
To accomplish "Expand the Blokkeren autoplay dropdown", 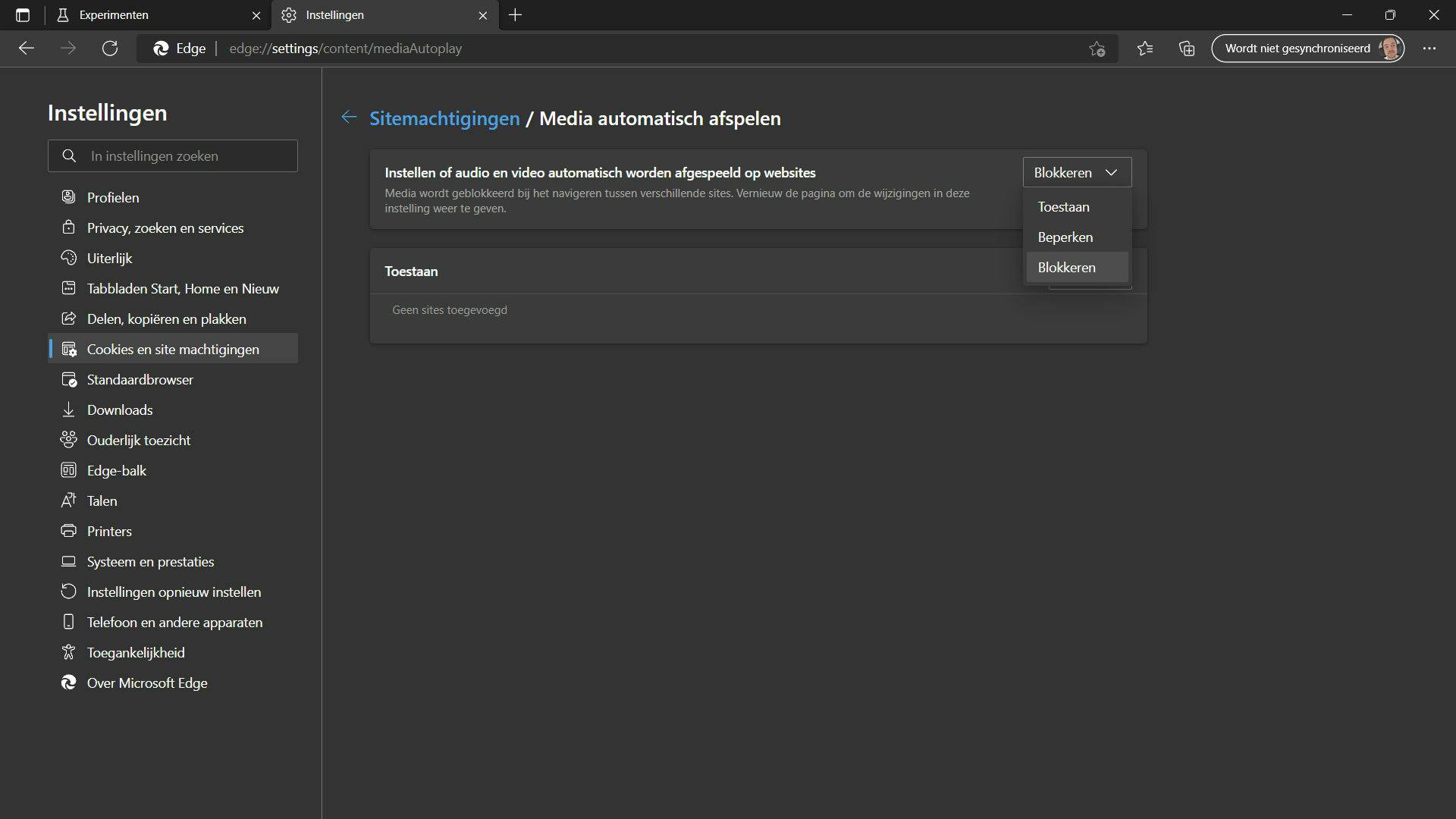I will click(1076, 173).
